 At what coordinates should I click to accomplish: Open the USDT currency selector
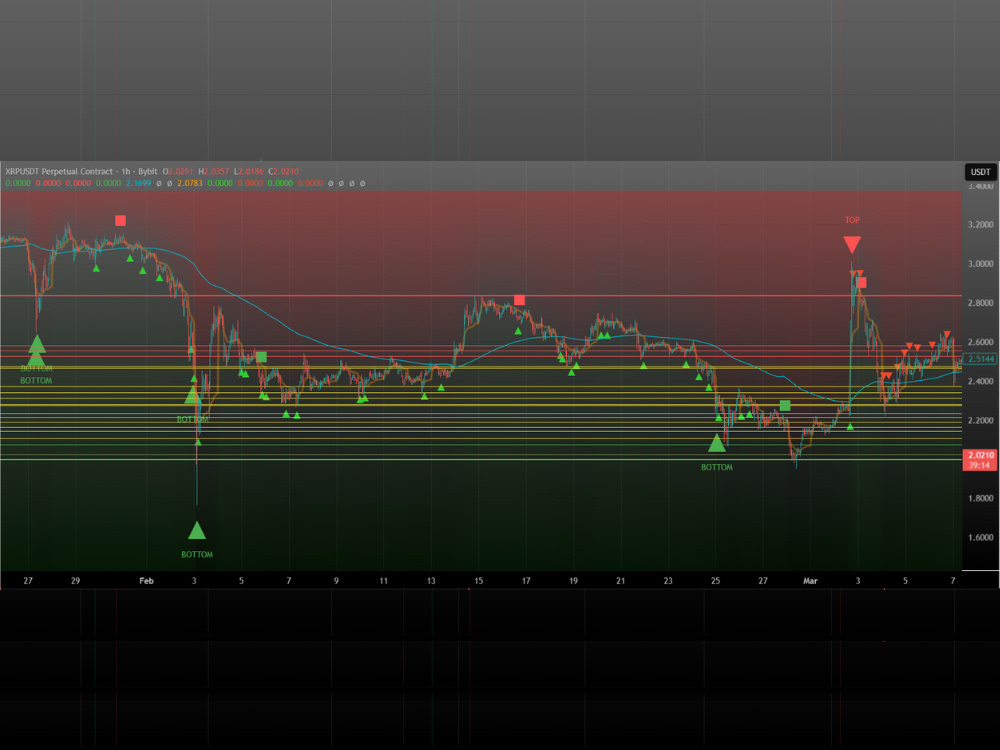pyautogui.click(x=980, y=172)
